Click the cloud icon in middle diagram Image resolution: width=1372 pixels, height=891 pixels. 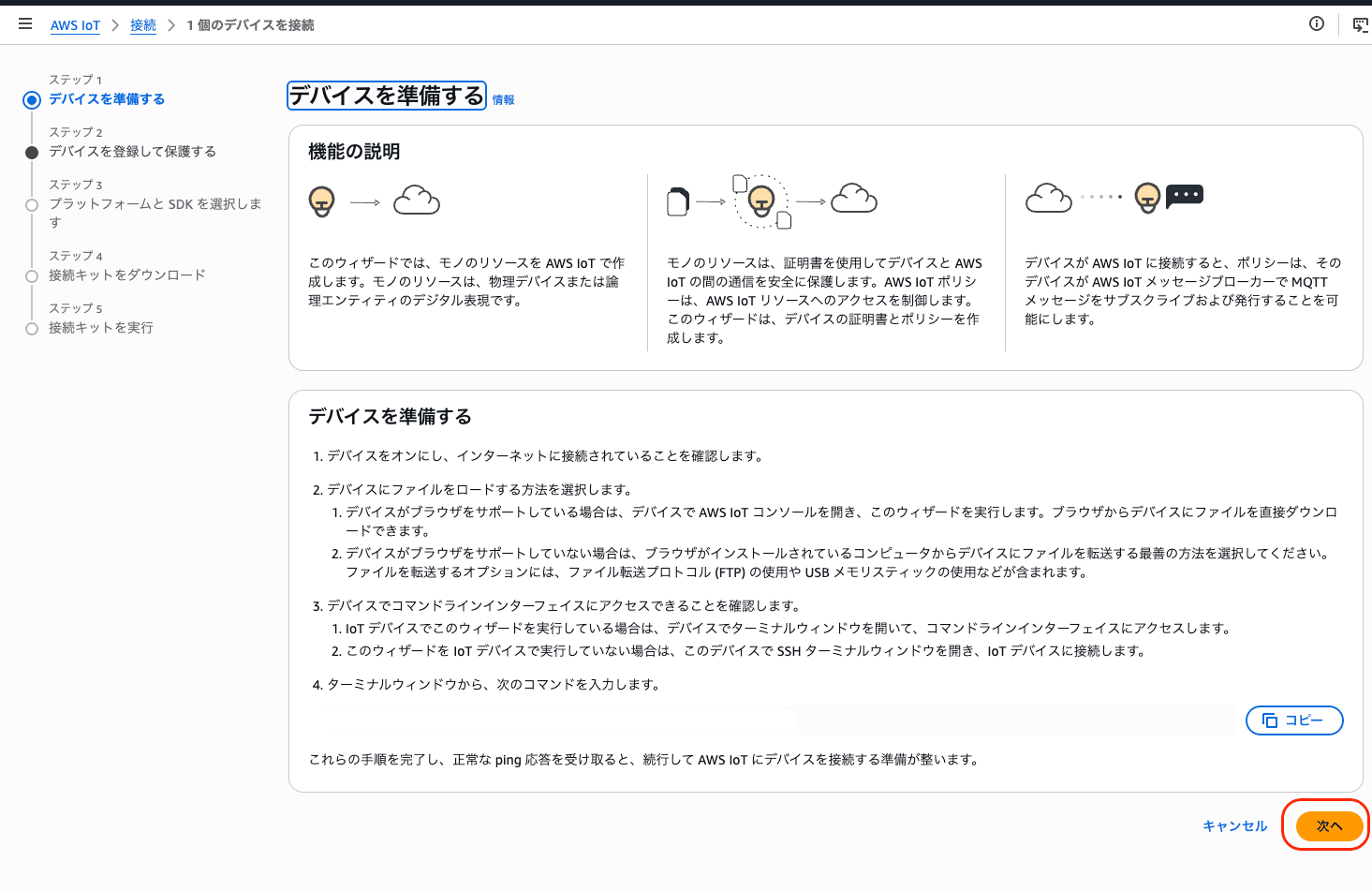point(854,199)
